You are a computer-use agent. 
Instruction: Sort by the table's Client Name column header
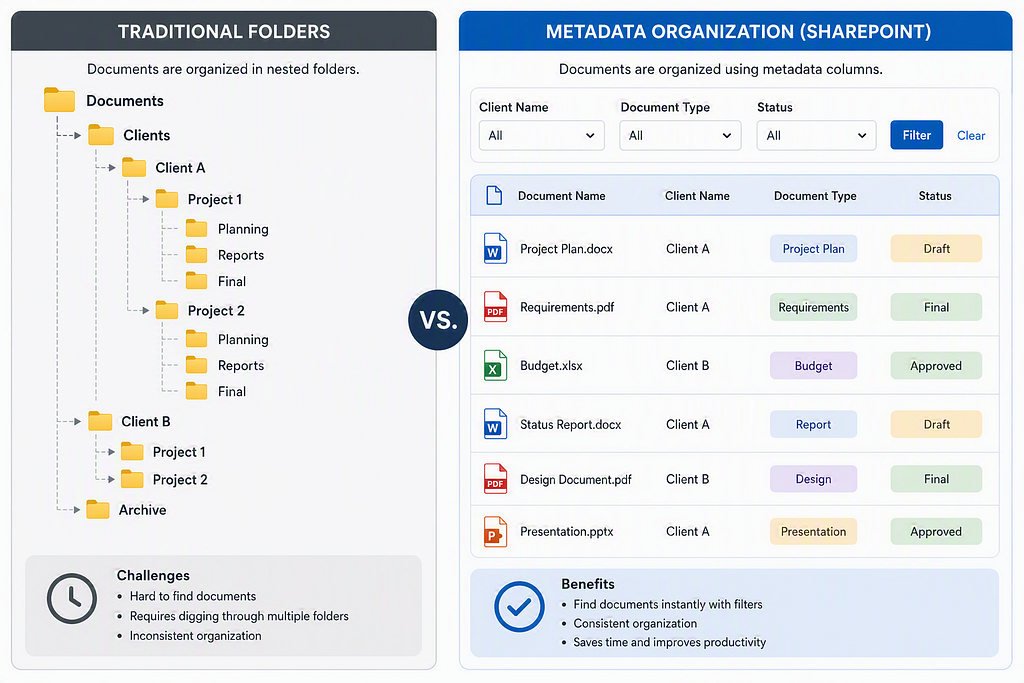(697, 196)
